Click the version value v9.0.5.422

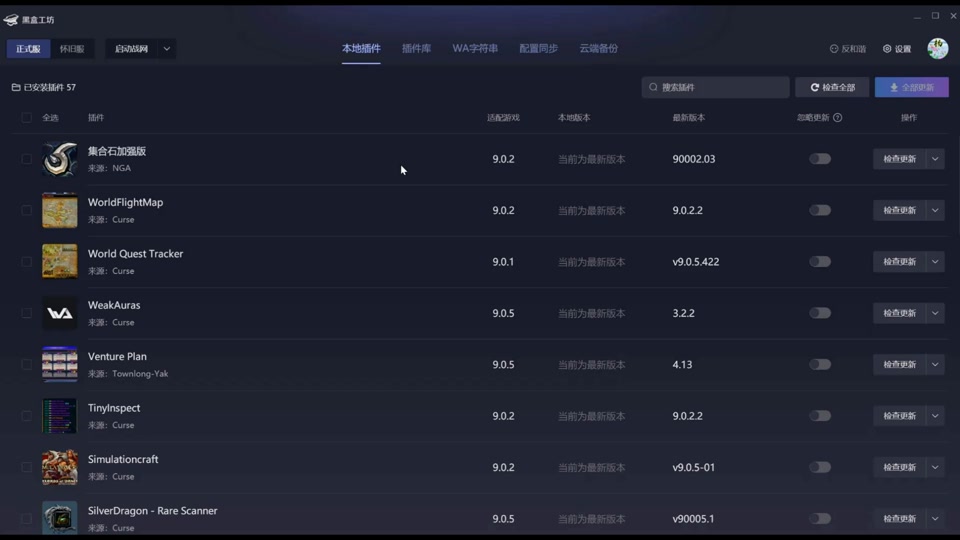pos(696,262)
